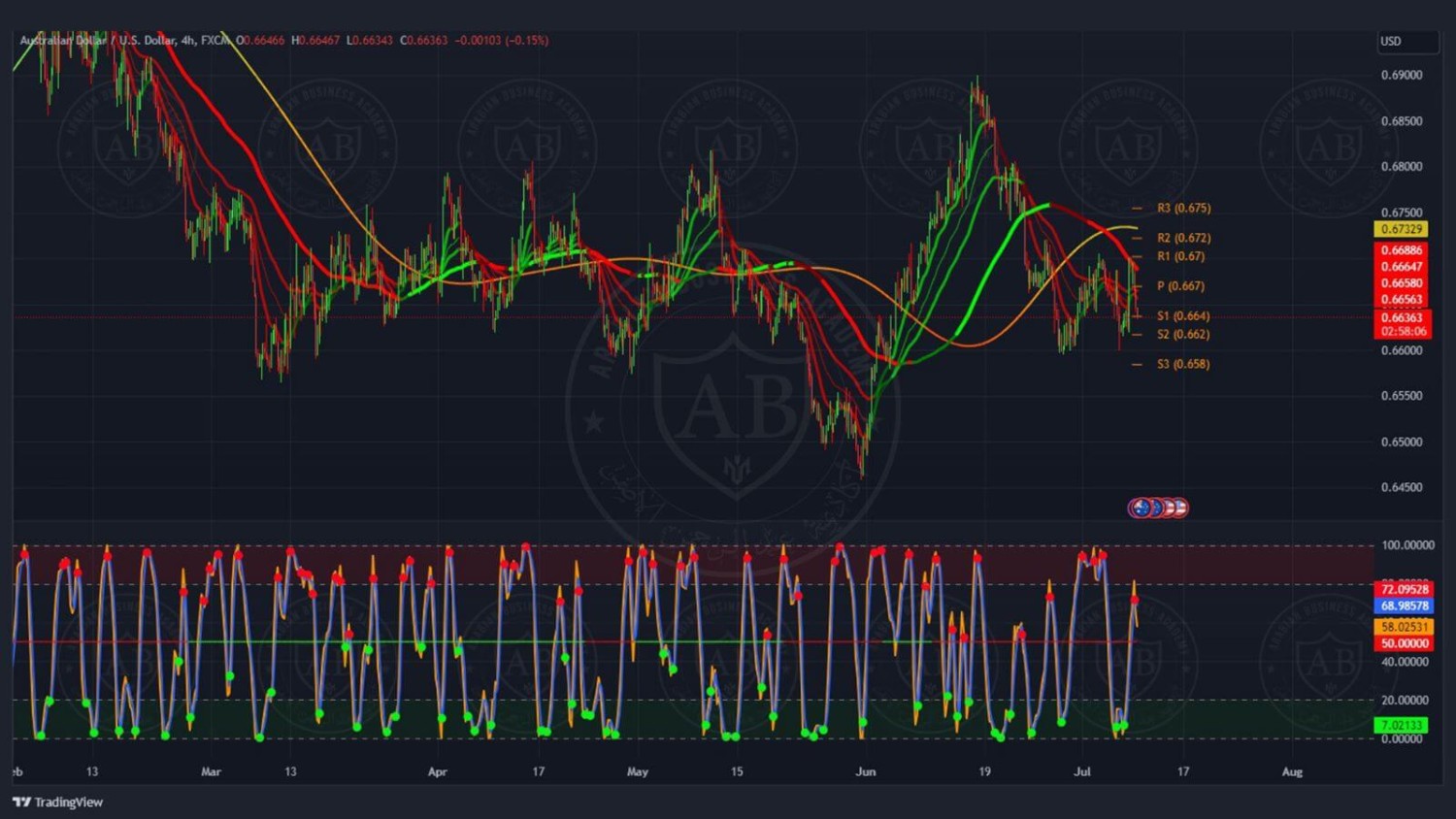Click the 0.69000 price axis level
Screen dimensions: 1456x819
(1401, 75)
